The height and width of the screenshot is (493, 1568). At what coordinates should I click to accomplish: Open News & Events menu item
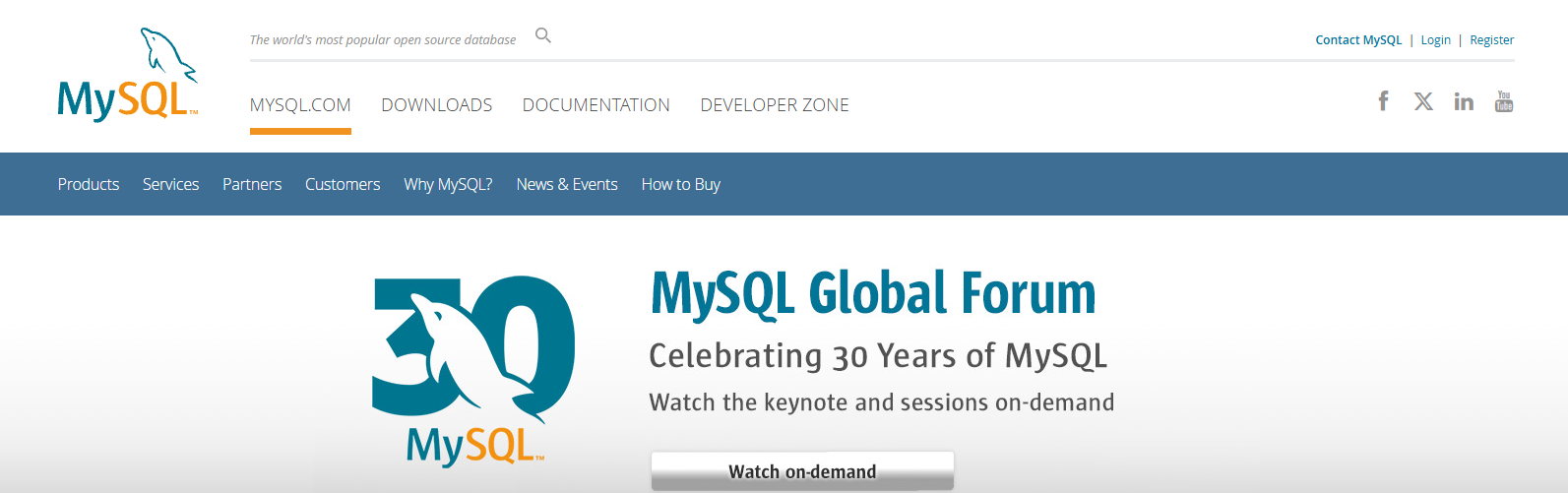[x=567, y=184]
